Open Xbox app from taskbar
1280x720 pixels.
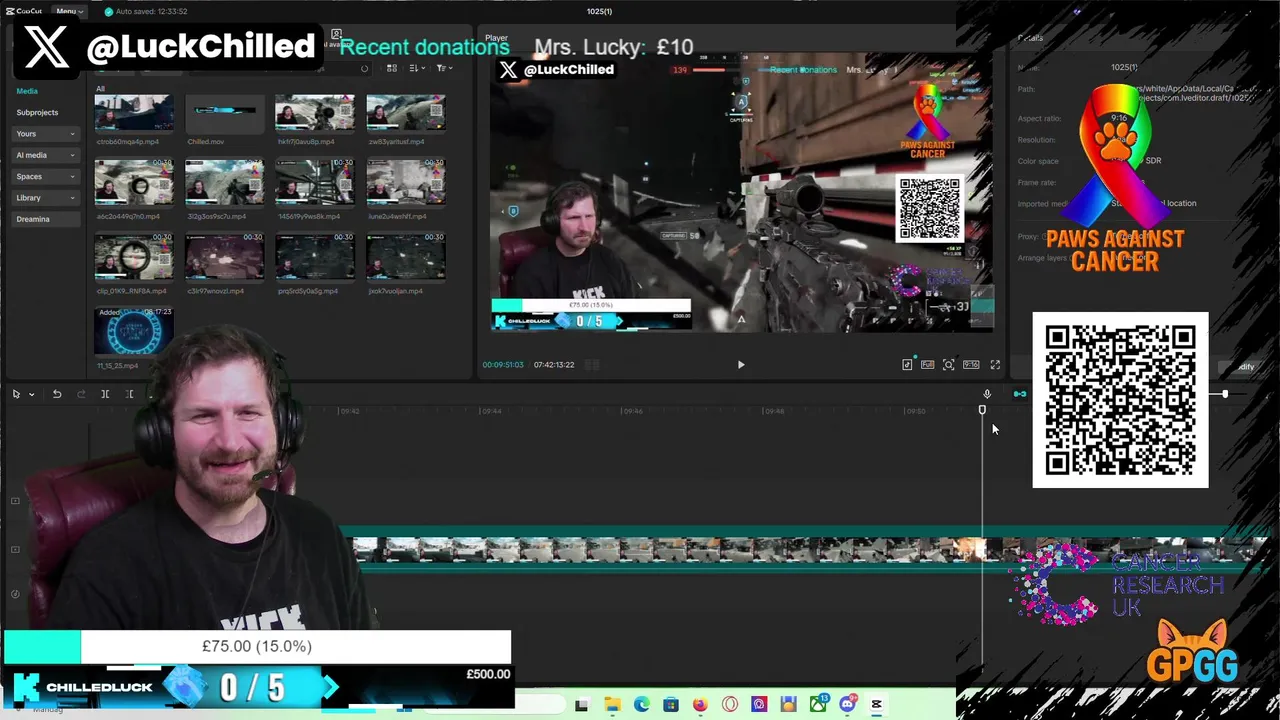click(818, 705)
